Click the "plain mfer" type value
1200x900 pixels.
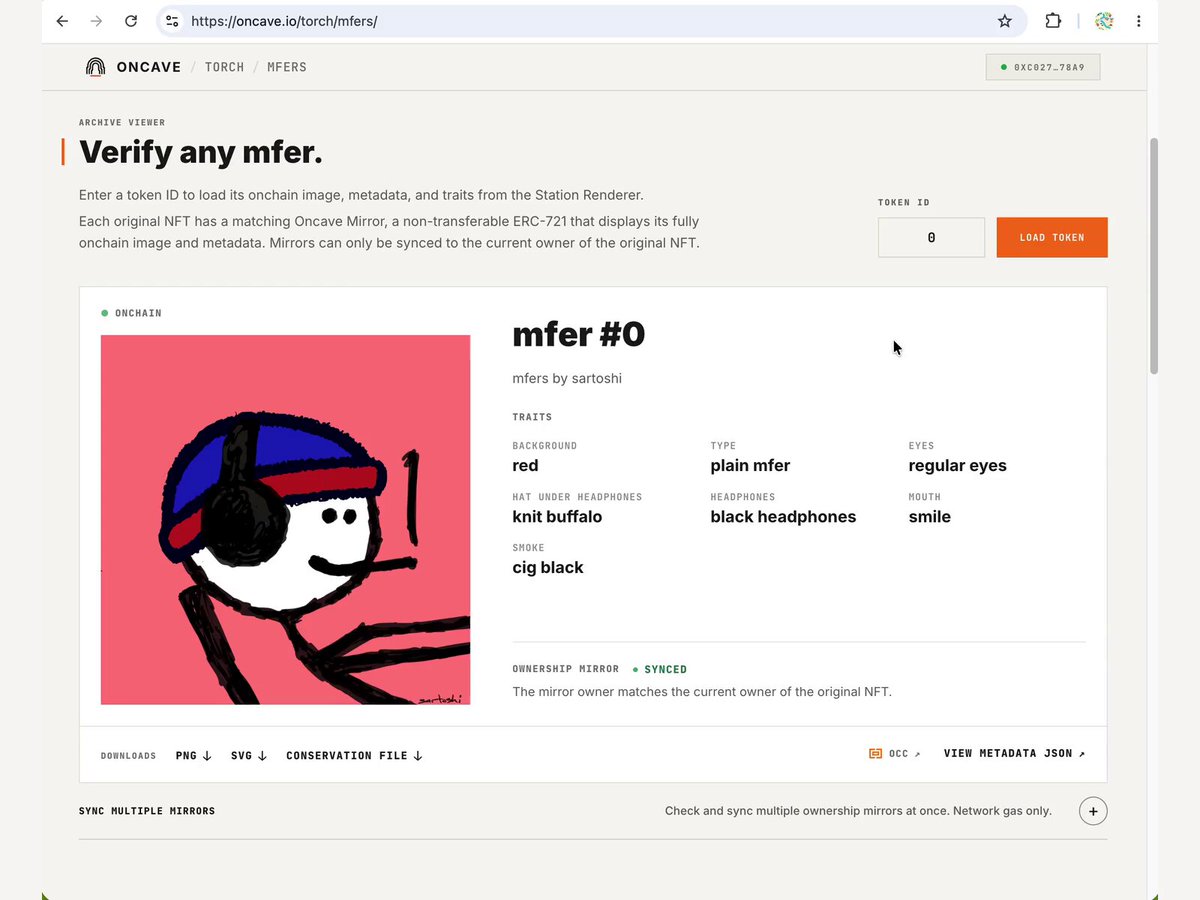click(x=750, y=466)
